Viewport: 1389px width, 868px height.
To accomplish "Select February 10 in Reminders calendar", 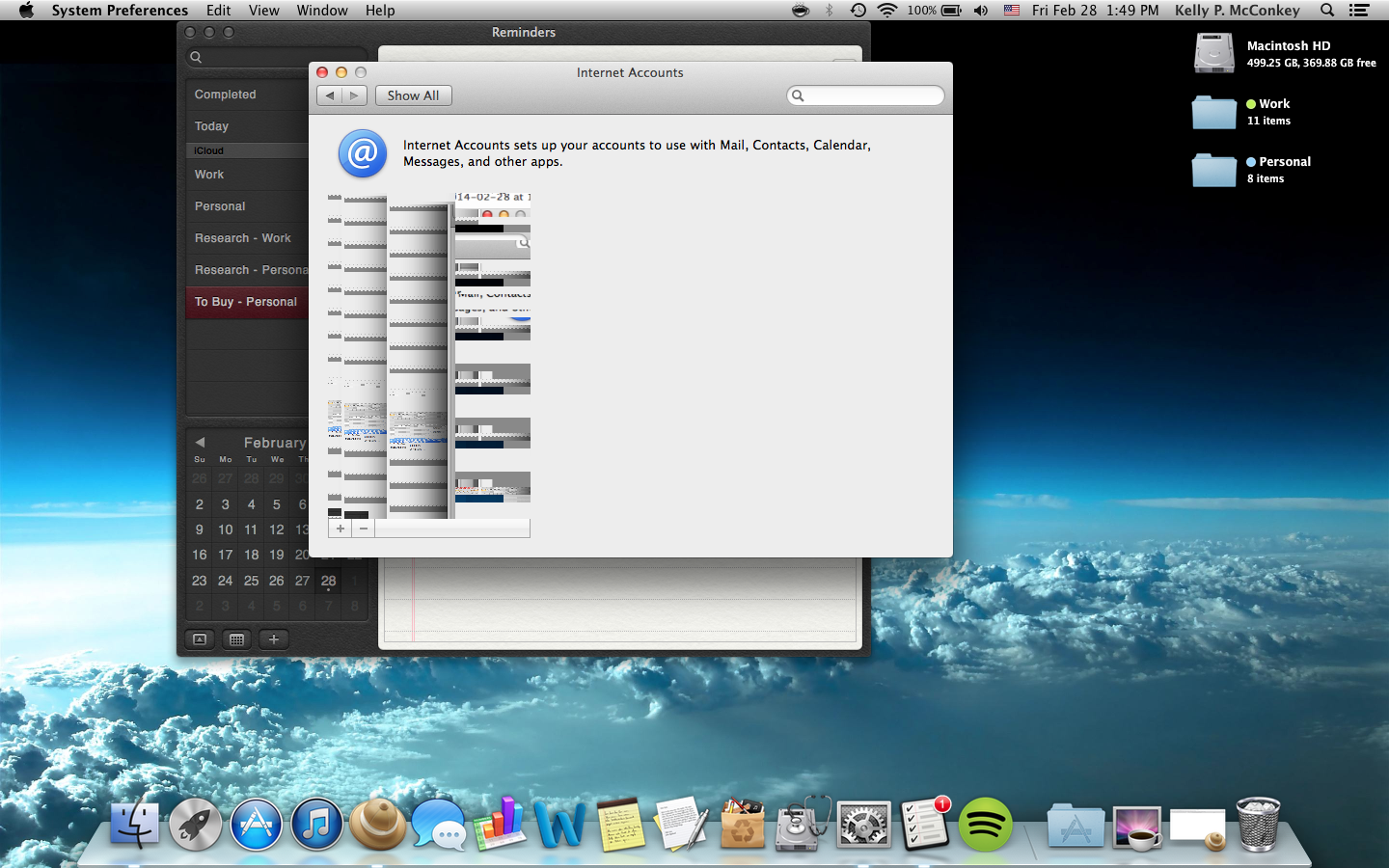I will coord(226,529).
